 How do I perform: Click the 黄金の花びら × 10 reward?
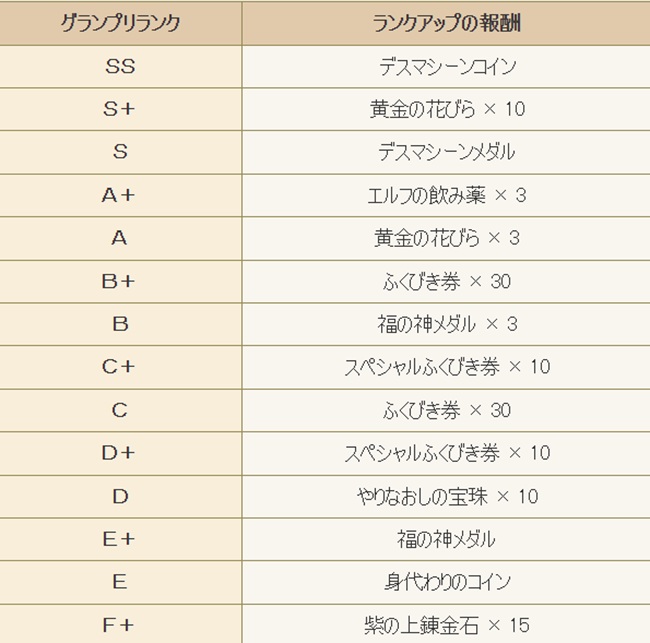click(x=447, y=109)
